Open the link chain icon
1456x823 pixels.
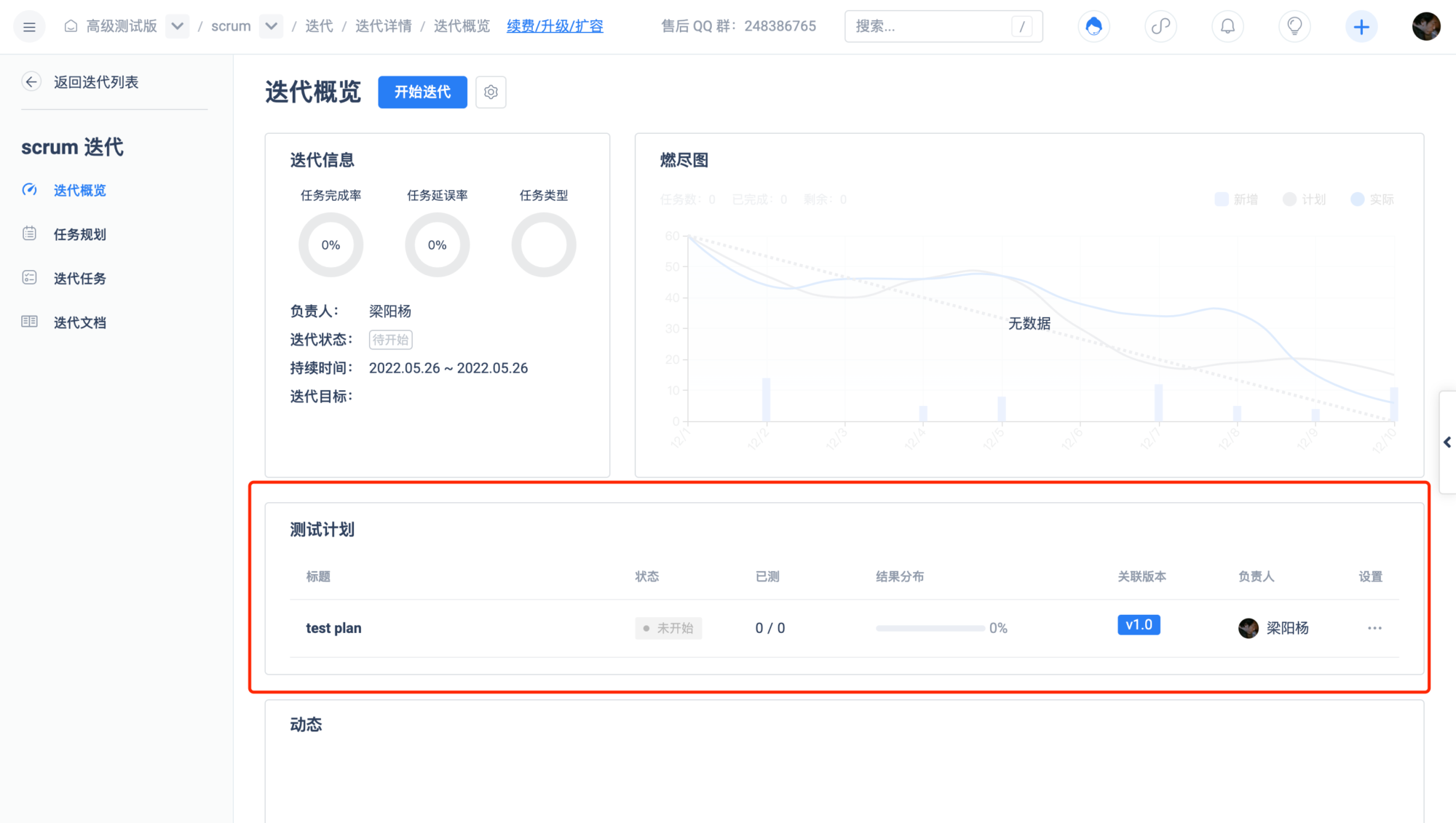point(1160,27)
